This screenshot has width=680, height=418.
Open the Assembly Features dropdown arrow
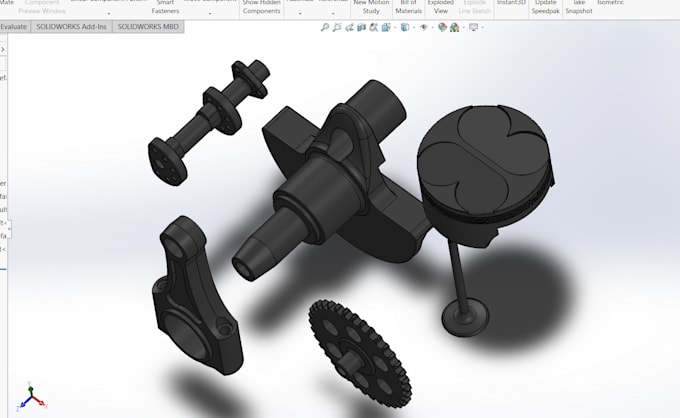pos(300,13)
